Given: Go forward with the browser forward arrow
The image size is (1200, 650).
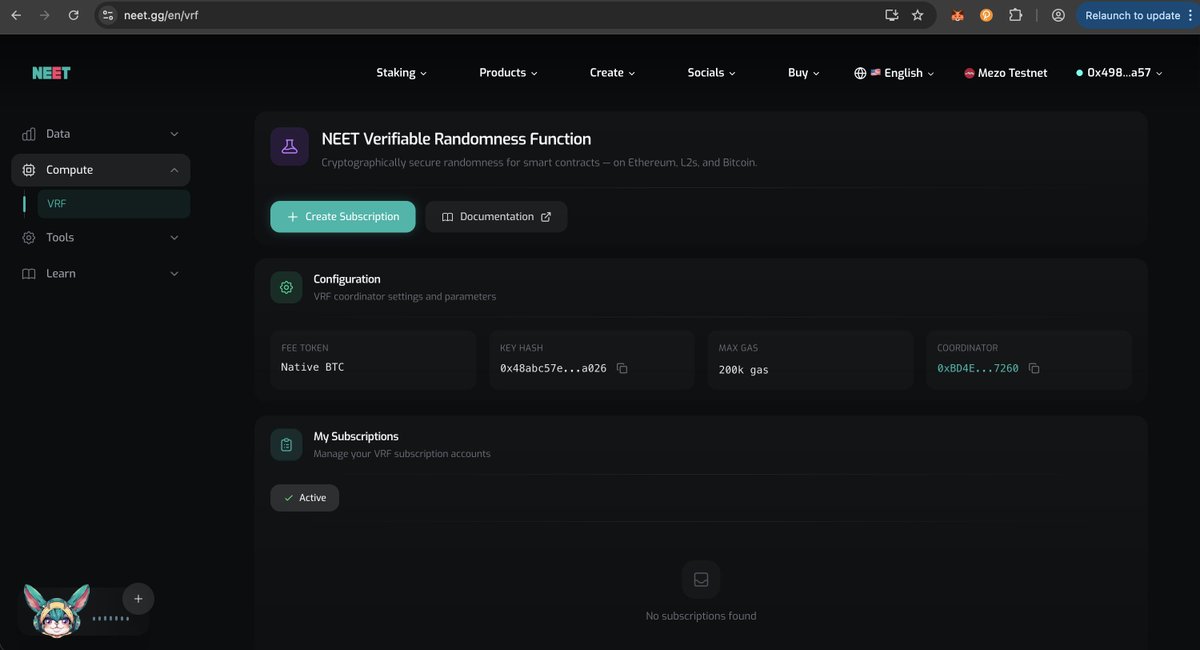Looking at the screenshot, I should pos(44,15).
